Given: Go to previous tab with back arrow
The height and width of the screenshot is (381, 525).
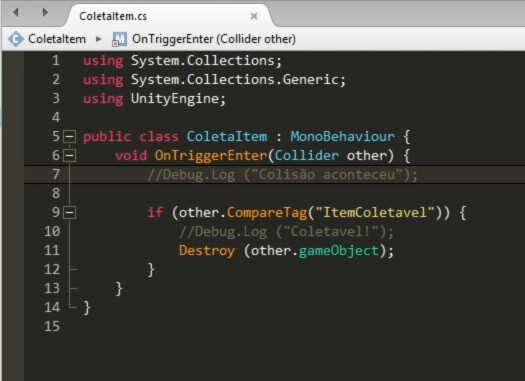Looking at the screenshot, I should 16,13.
